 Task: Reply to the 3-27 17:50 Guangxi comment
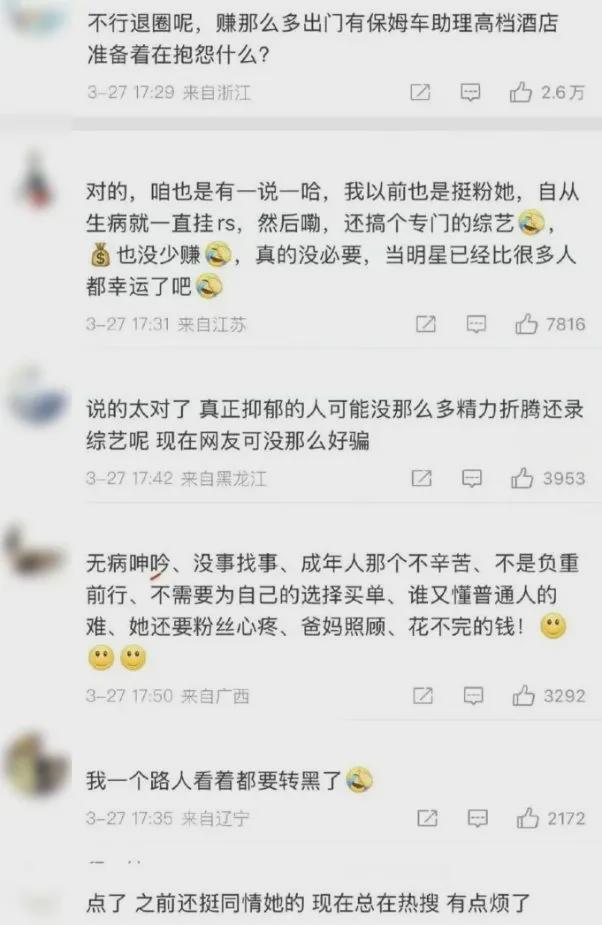pos(473,697)
